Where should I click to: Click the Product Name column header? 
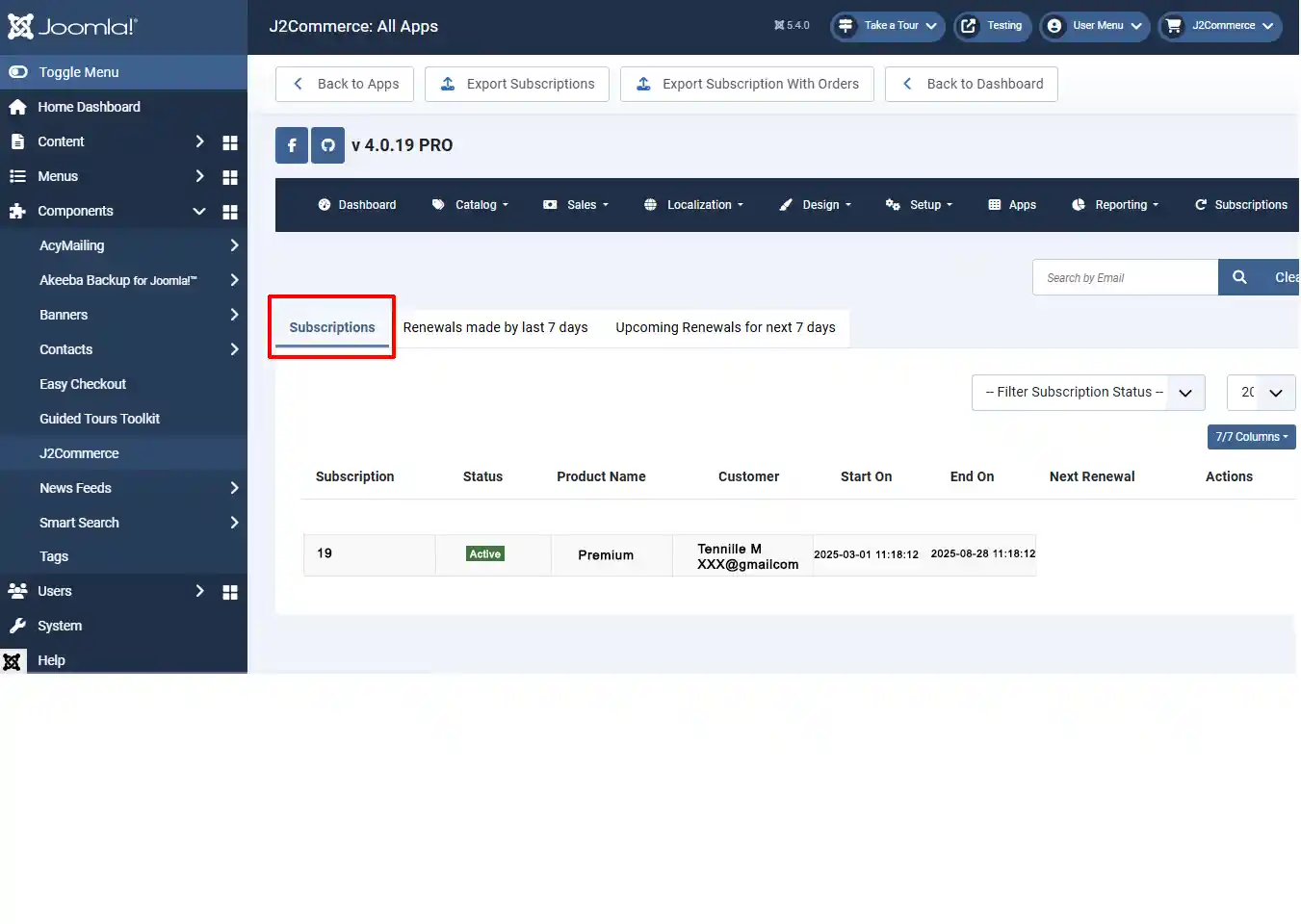click(601, 476)
